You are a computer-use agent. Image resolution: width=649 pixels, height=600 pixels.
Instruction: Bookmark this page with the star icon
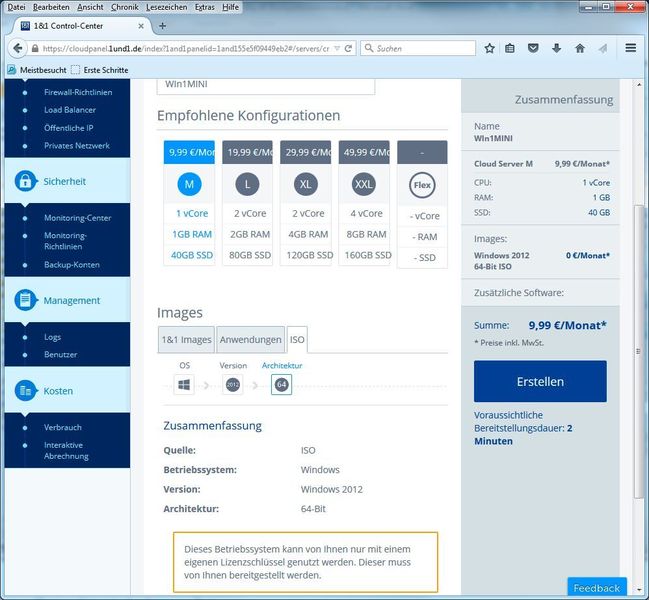489,48
